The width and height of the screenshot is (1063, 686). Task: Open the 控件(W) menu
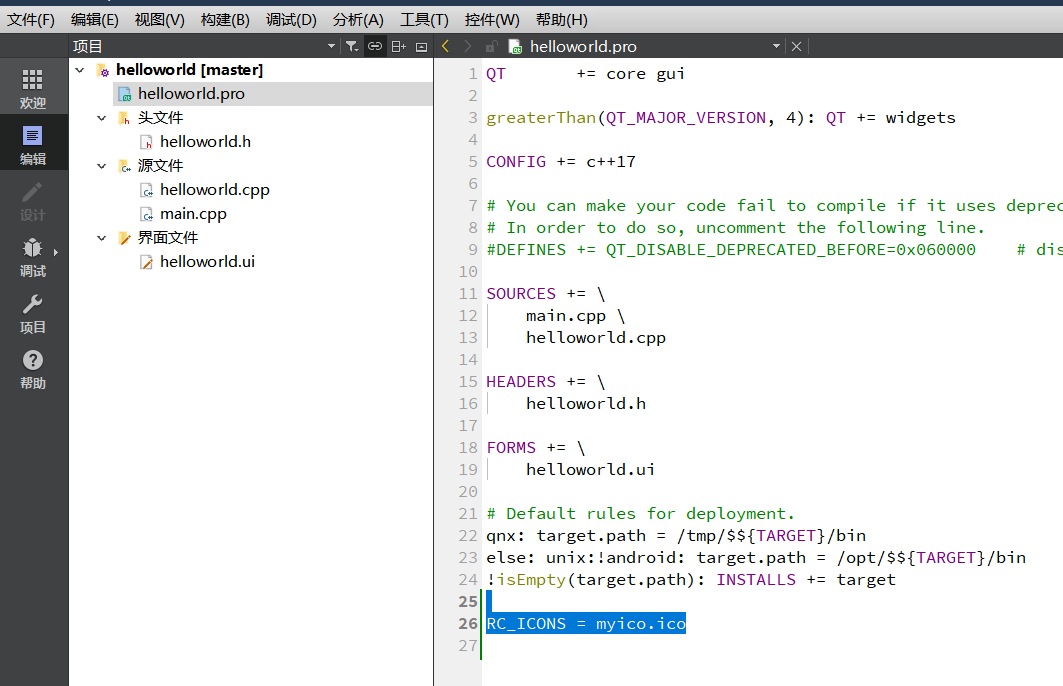(x=492, y=20)
